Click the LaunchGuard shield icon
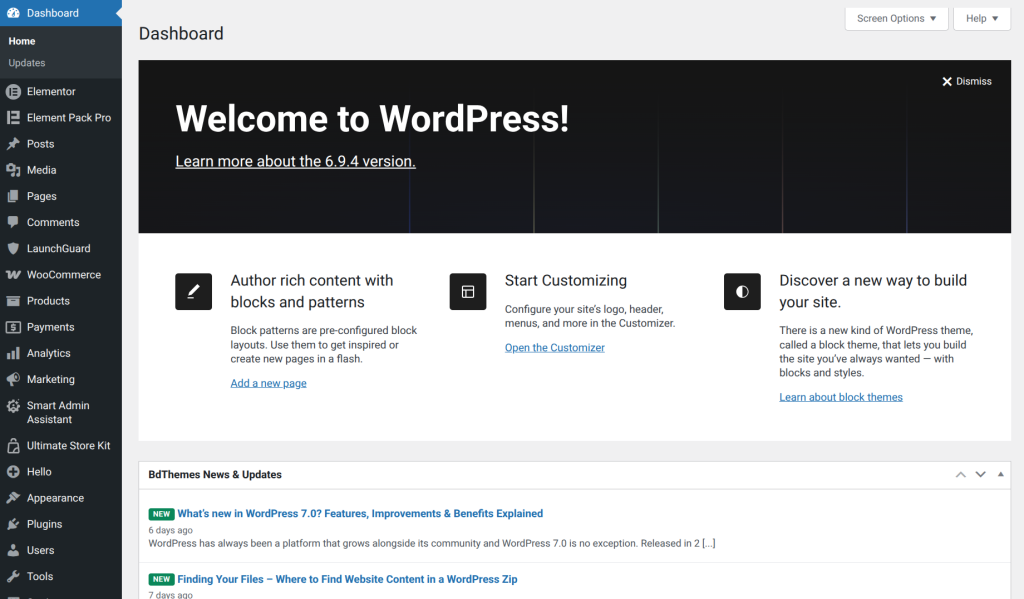This screenshot has width=1024, height=599. pos(13,248)
